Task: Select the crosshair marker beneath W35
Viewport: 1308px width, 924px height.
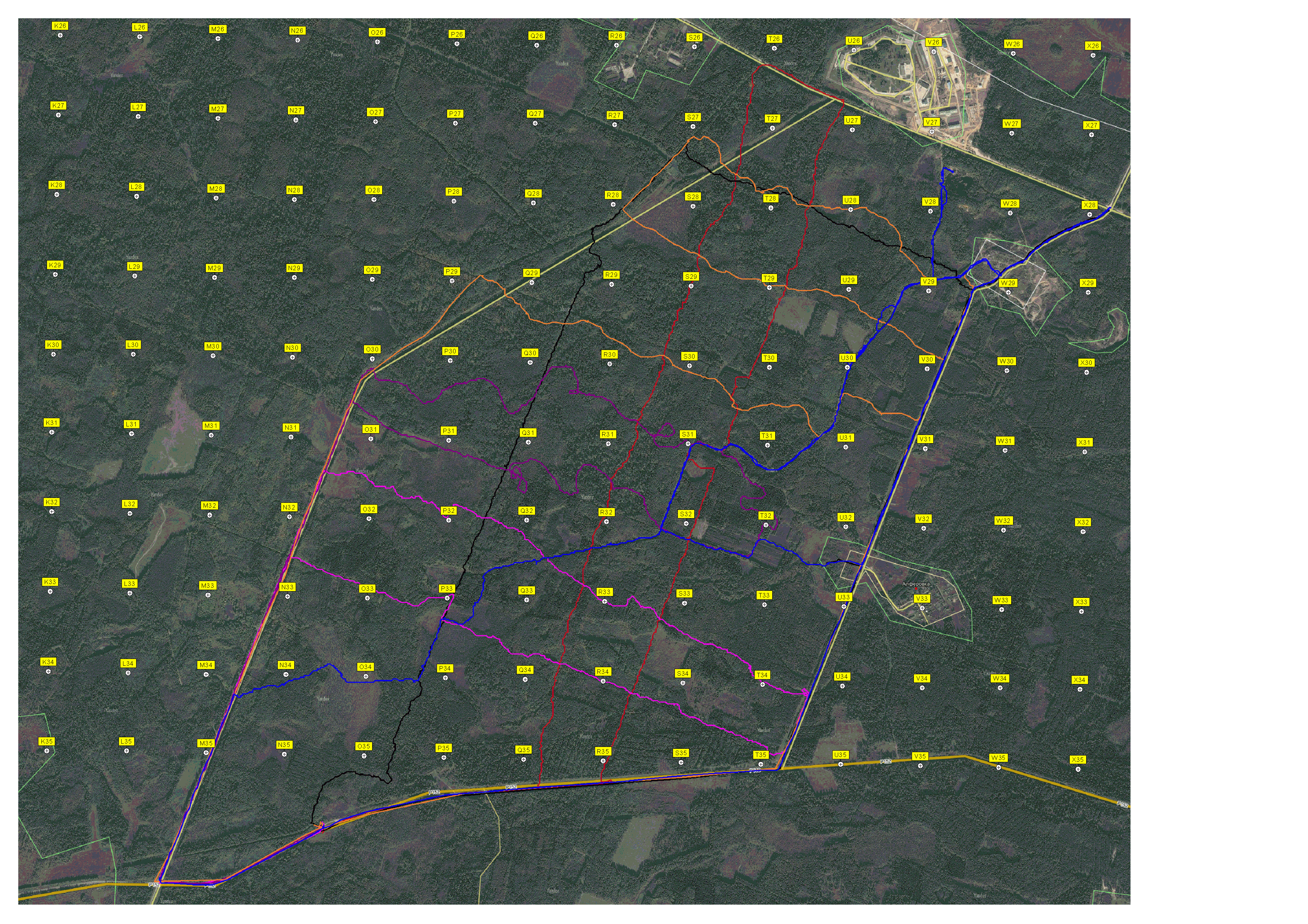Action: pyautogui.click(x=998, y=768)
